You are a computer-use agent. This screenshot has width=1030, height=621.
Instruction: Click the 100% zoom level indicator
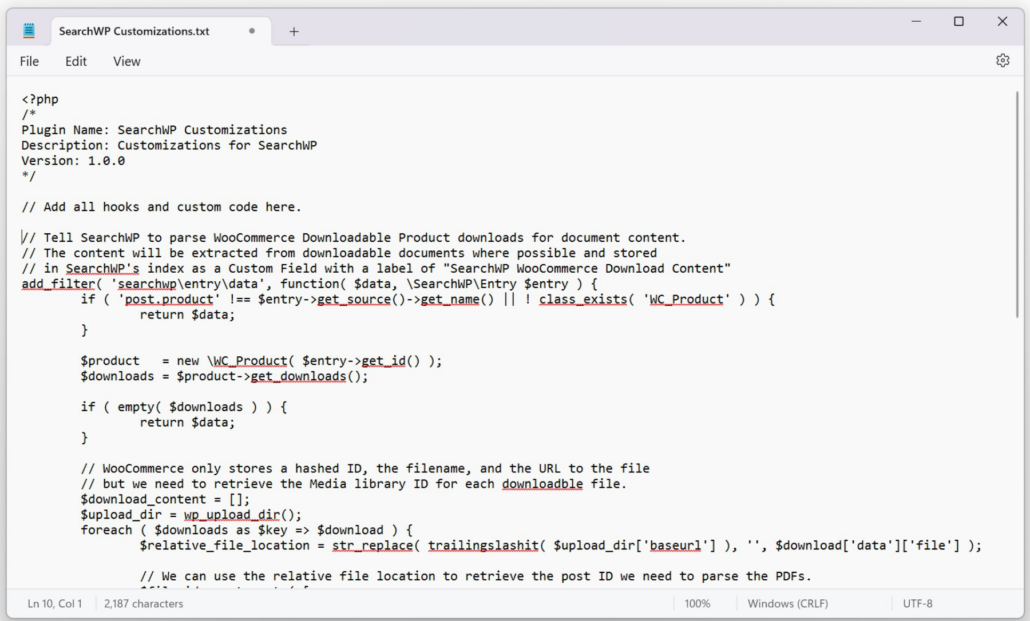tap(698, 603)
